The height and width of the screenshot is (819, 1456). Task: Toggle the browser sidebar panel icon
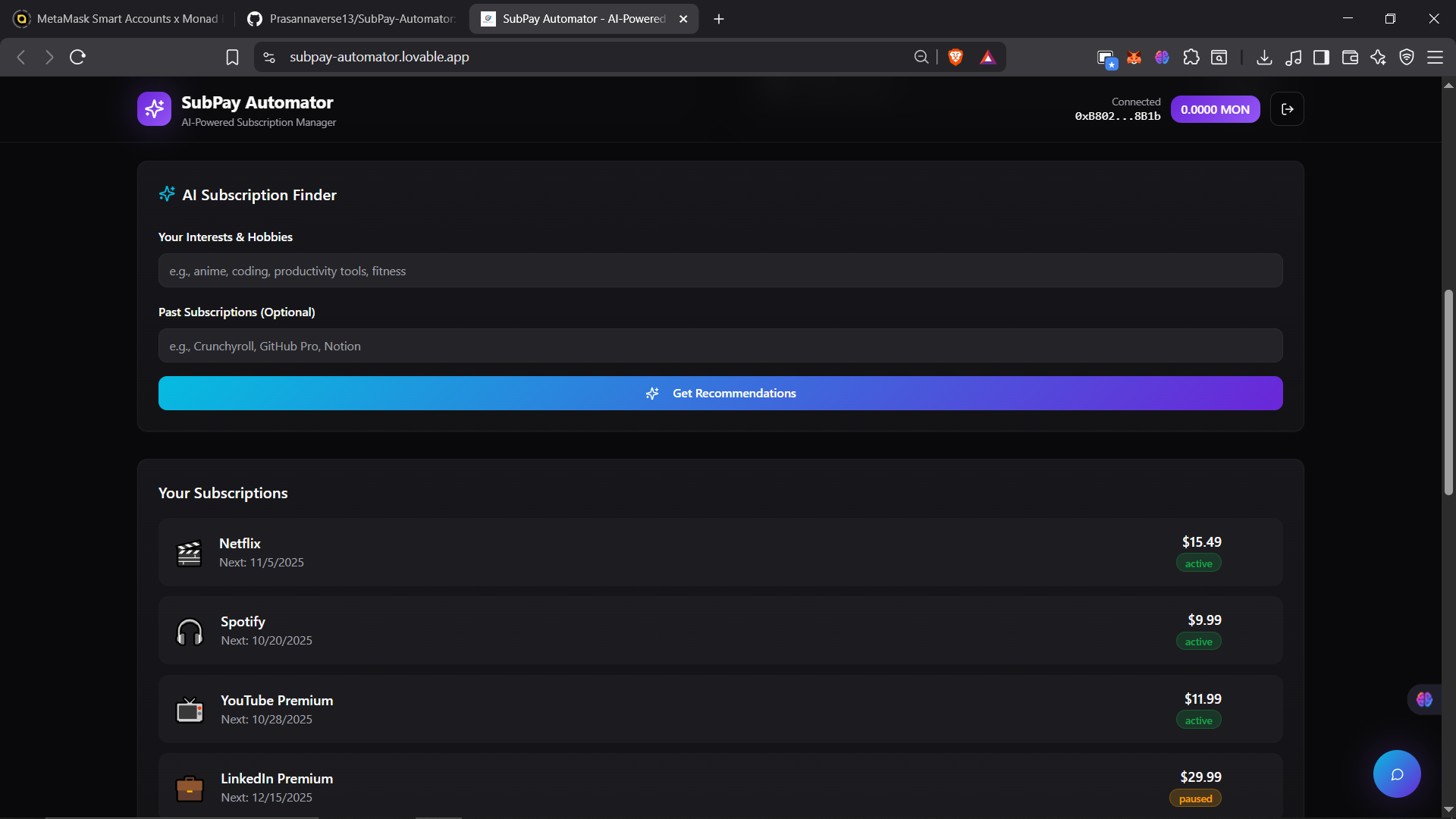pos(1321,57)
